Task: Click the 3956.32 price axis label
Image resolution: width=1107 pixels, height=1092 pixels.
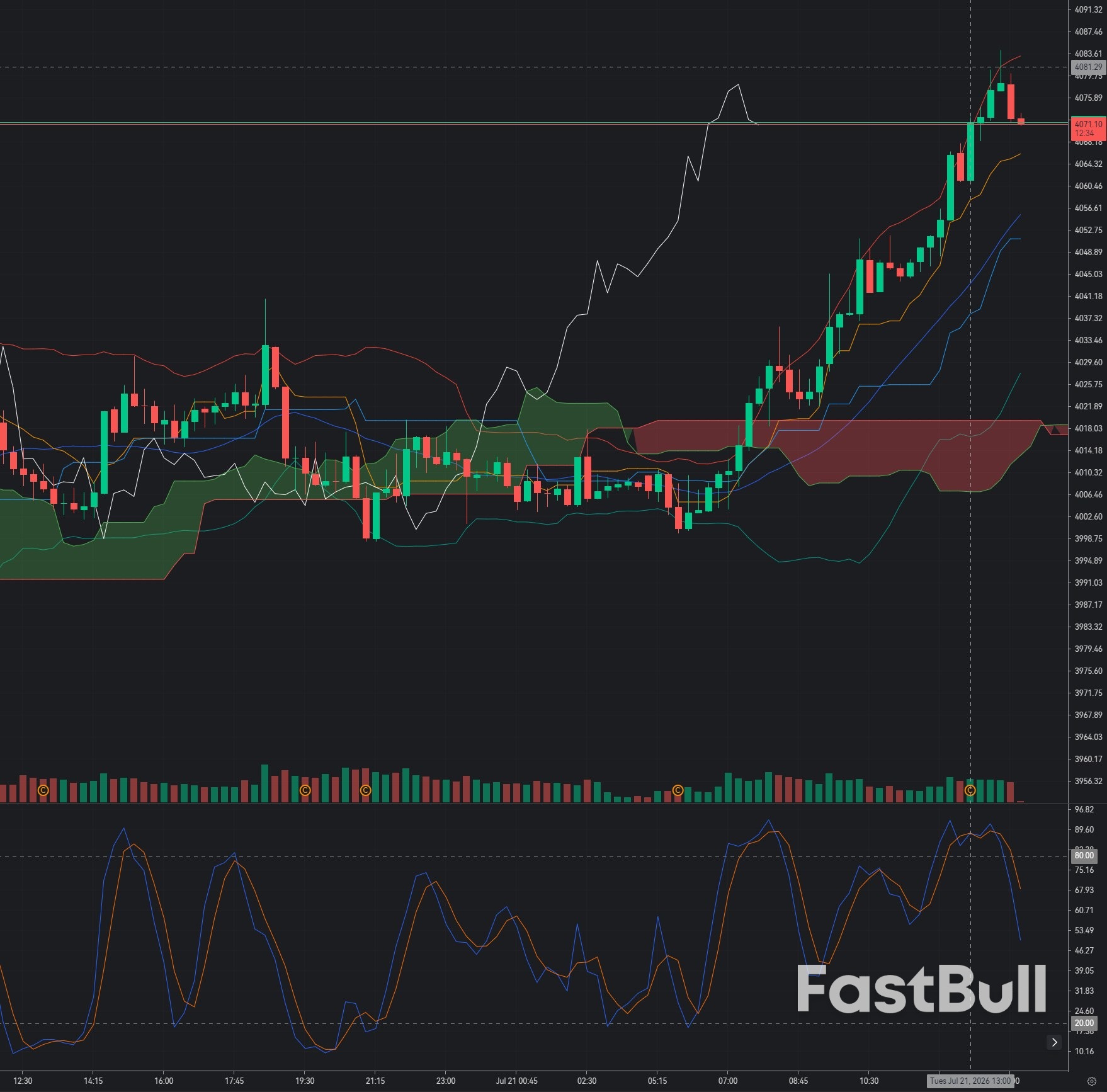Action: (x=1088, y=781)
